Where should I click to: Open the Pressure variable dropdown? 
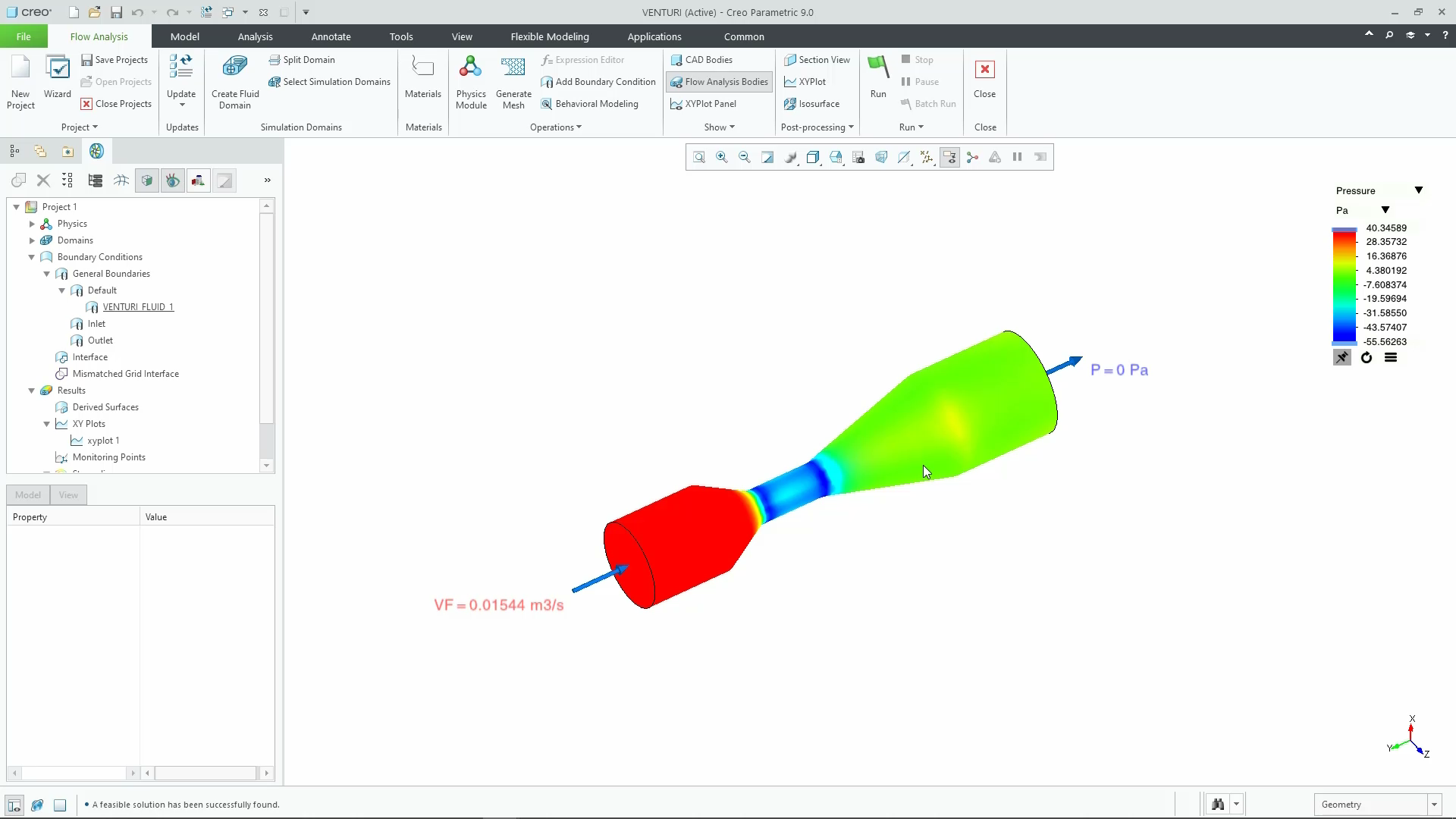(1418, 190)
